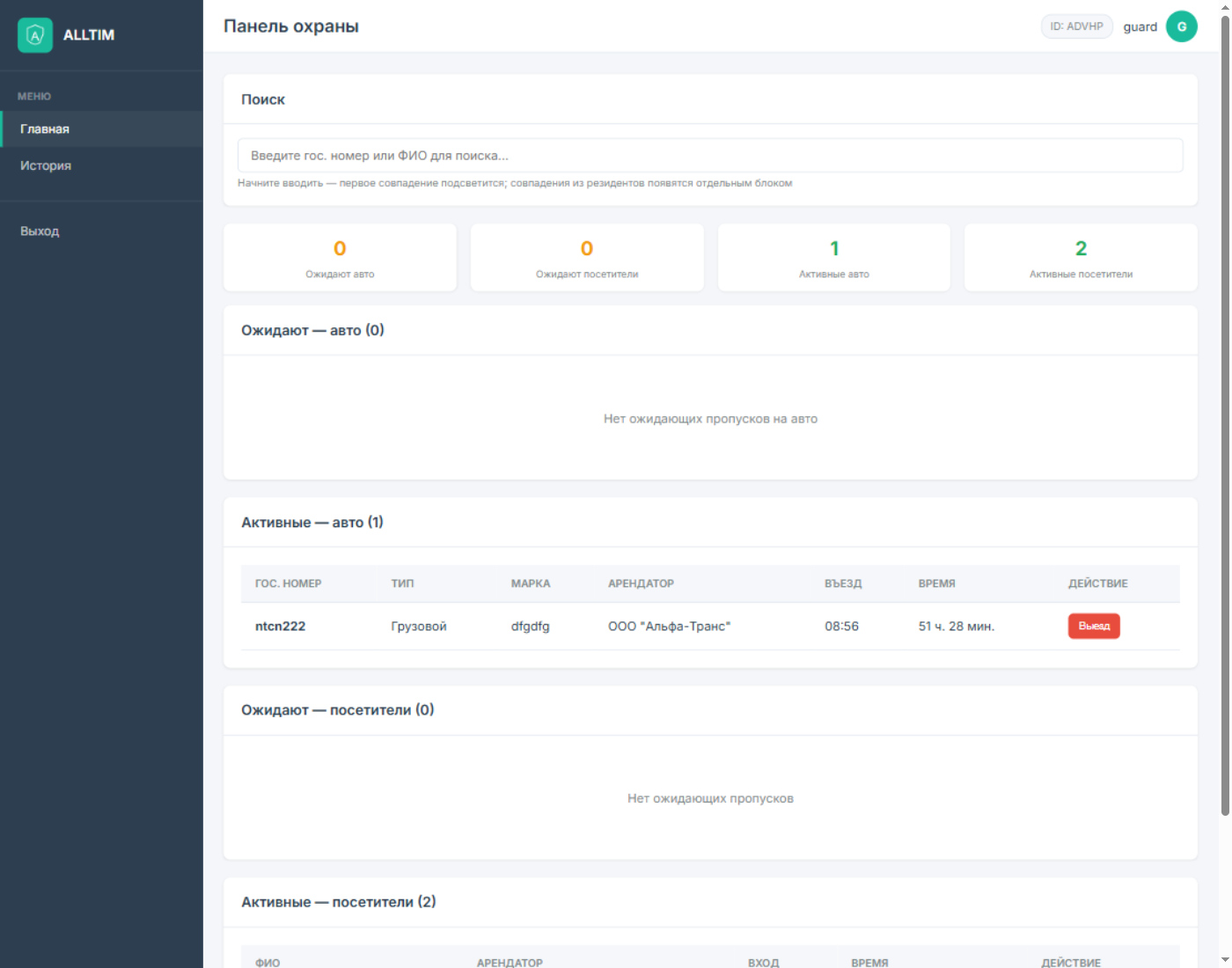Click the red Выезд button for ntcn222
Image resolution: width=1232 pixels, height=968 pixels.
(1094, 626)
